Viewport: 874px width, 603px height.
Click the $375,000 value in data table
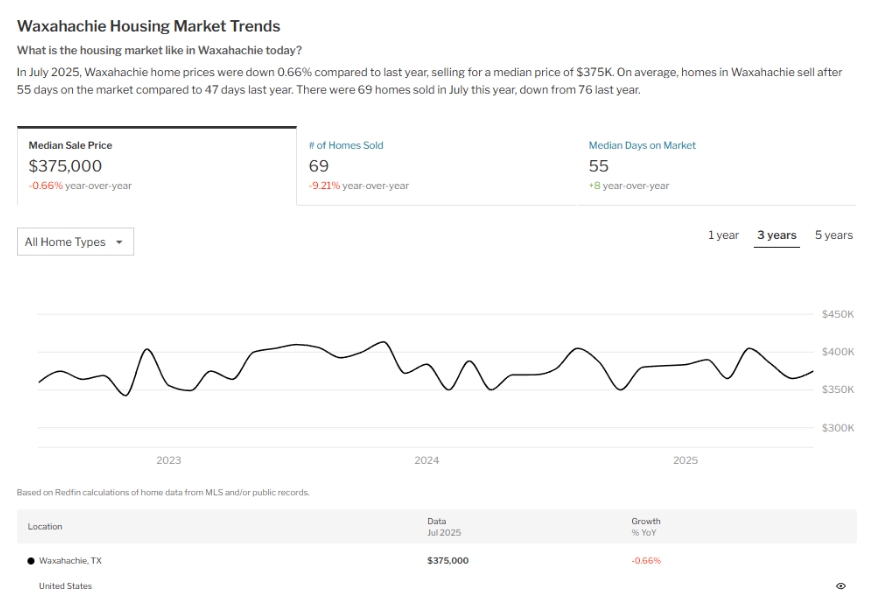point(447,561)
